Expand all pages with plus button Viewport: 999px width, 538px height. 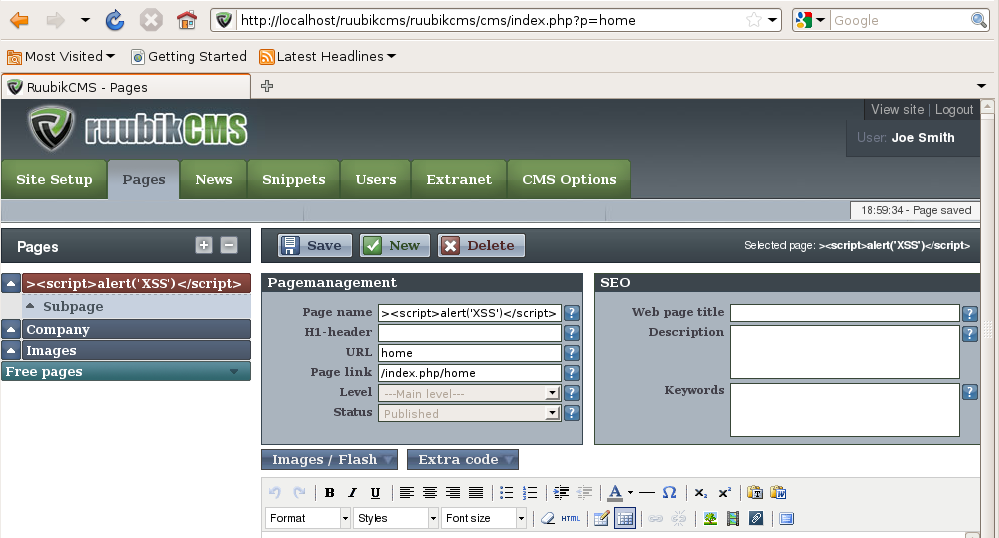204,245
